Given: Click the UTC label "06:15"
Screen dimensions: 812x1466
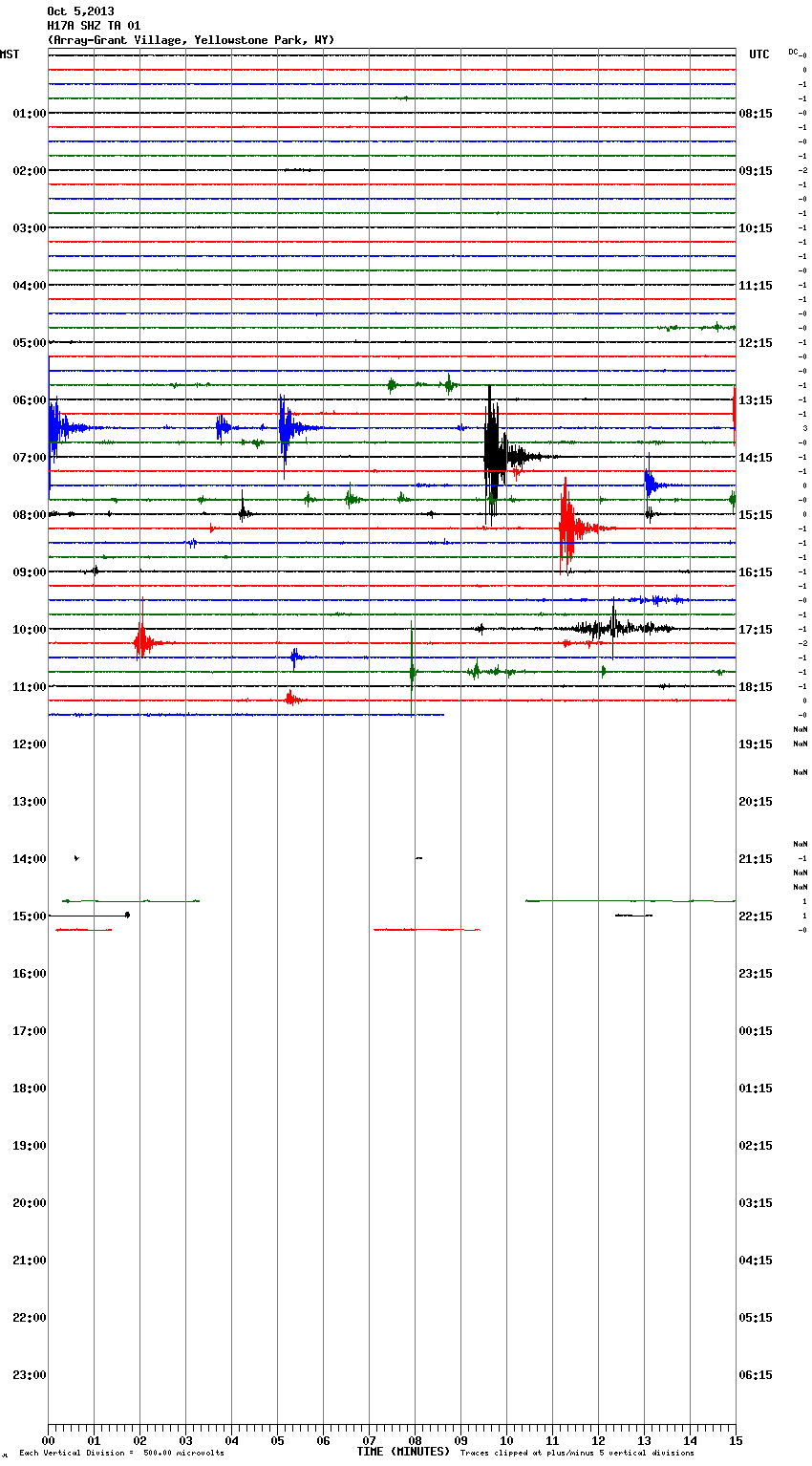Looking at the screenshot, I should pos(756,1375).
